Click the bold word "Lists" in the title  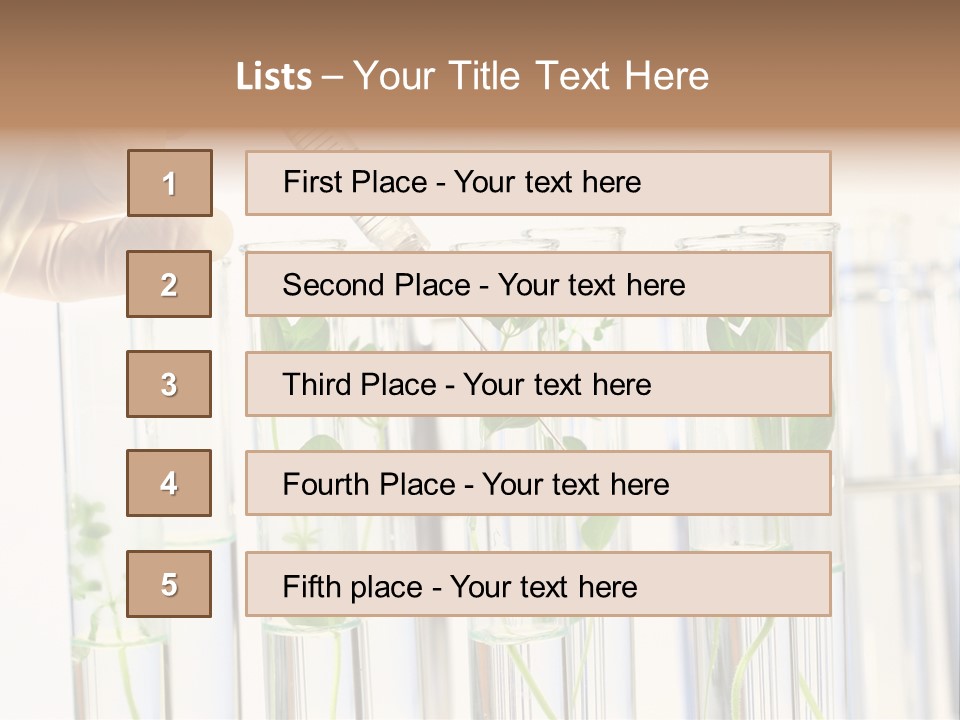[x=273, y=77]
